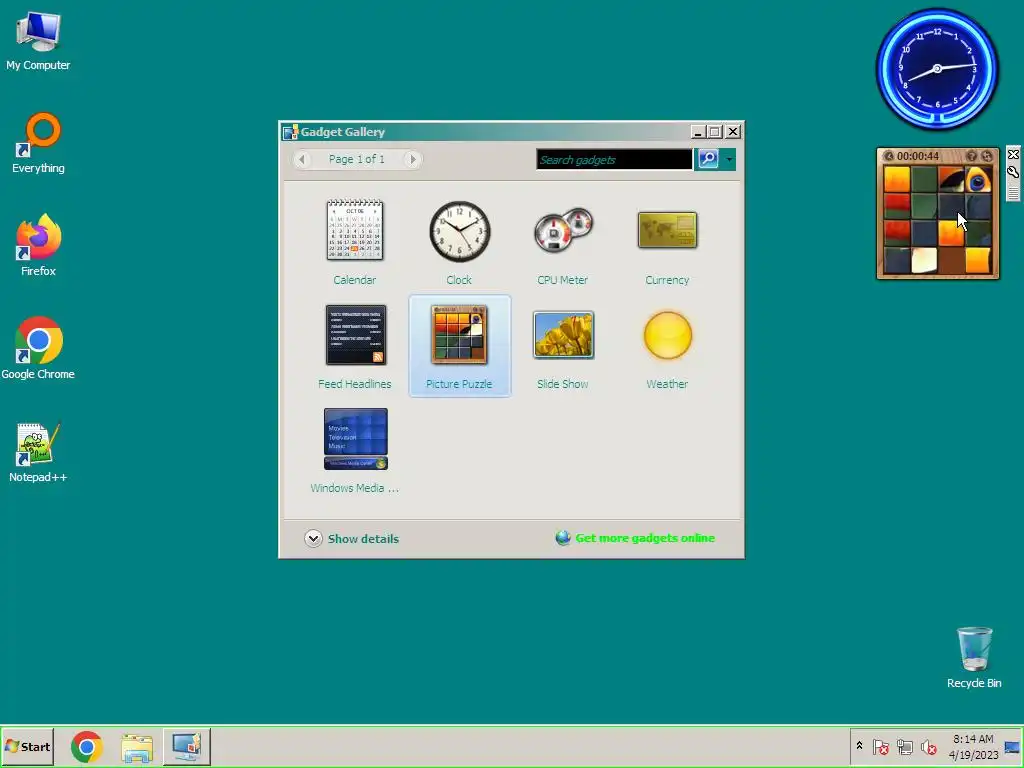Screen dimensions: 1024x768
Task: Click the white puzzle tile in bottom row
Action: (923, 260)
